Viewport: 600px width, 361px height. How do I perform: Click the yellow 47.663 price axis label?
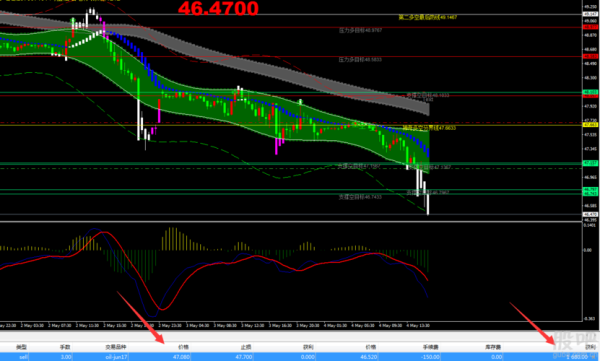pyautogui.click(x=590, y=125)
